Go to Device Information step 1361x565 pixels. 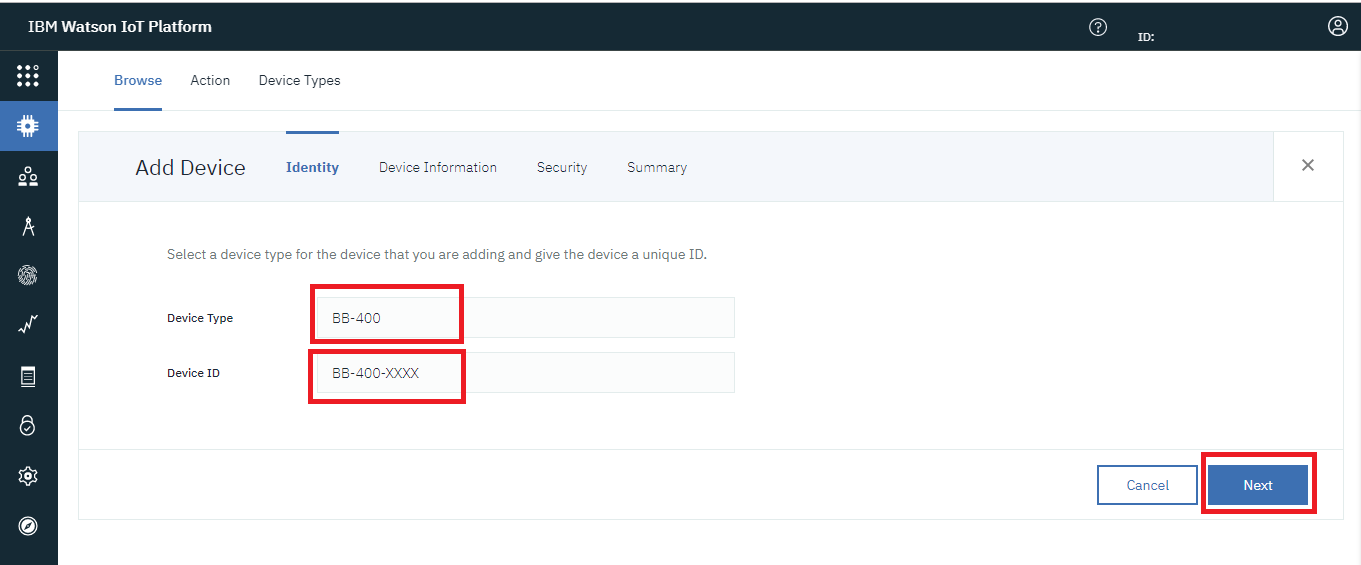[438, 167]
